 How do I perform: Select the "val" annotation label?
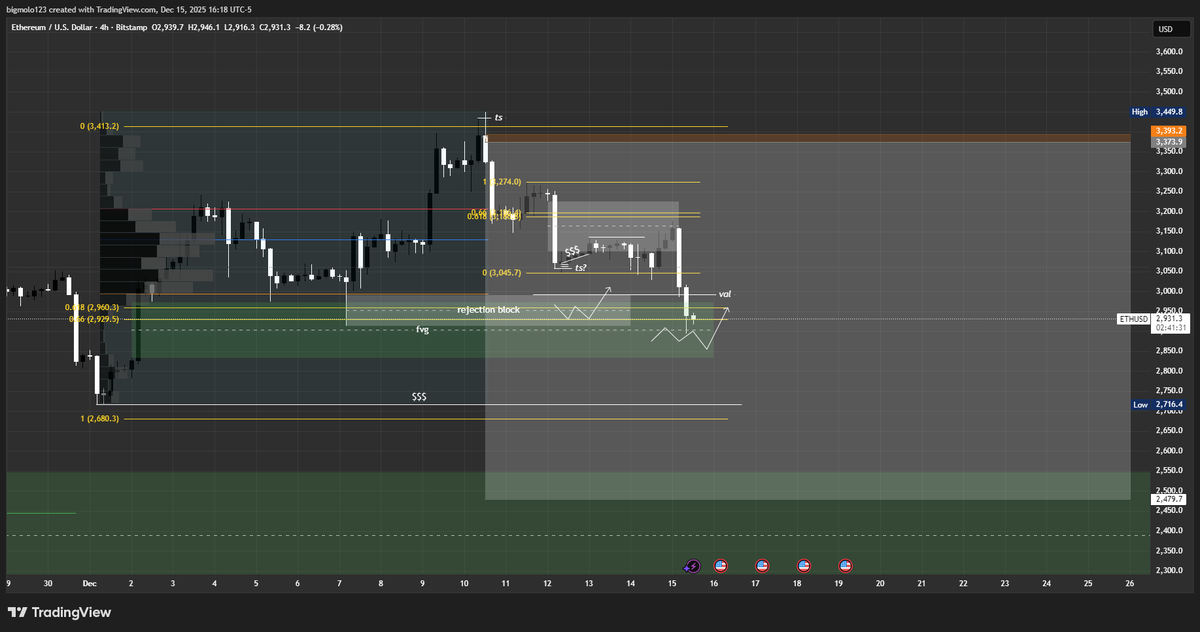pos(725,294)
